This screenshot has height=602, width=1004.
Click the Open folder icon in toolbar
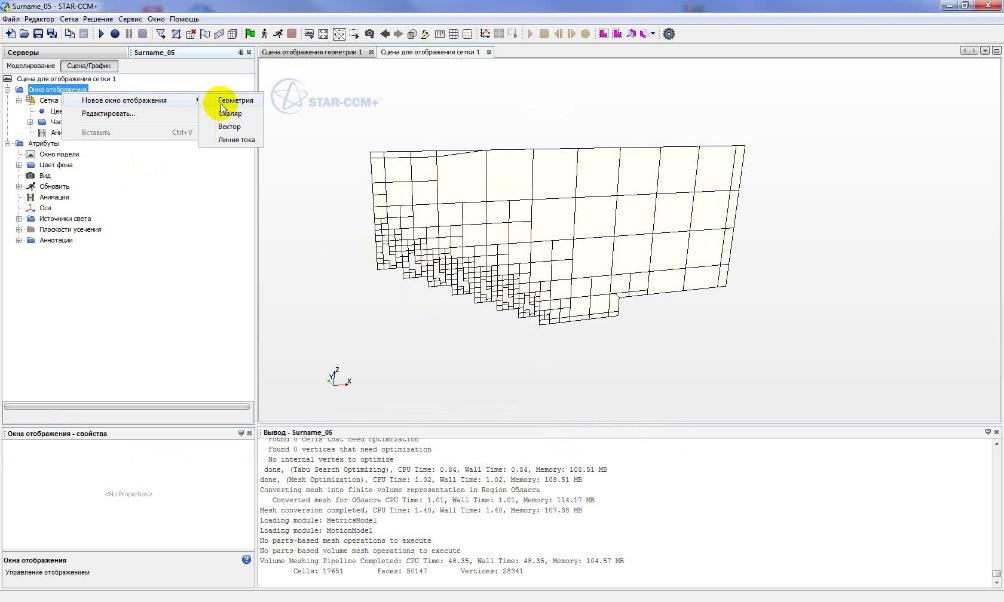coord(25,34)
